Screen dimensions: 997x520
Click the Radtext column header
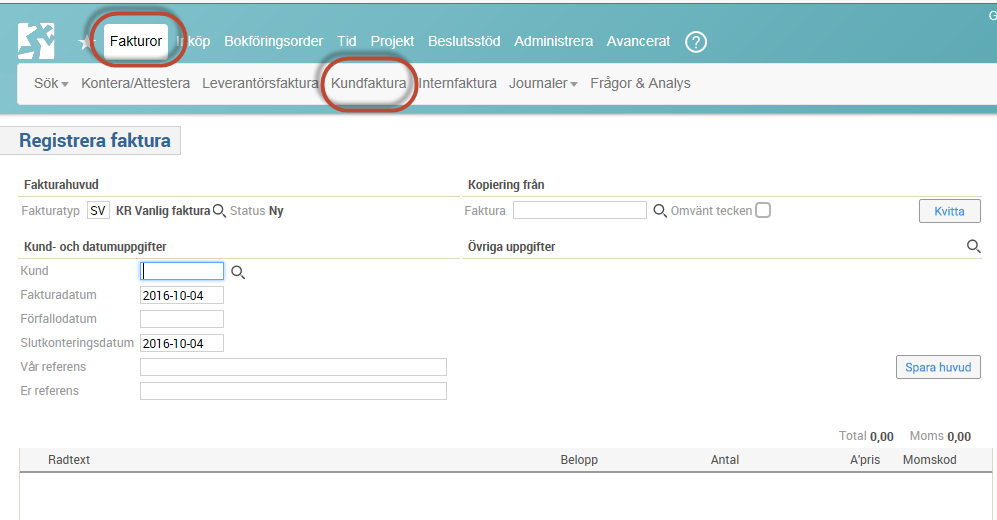(69, 460)
